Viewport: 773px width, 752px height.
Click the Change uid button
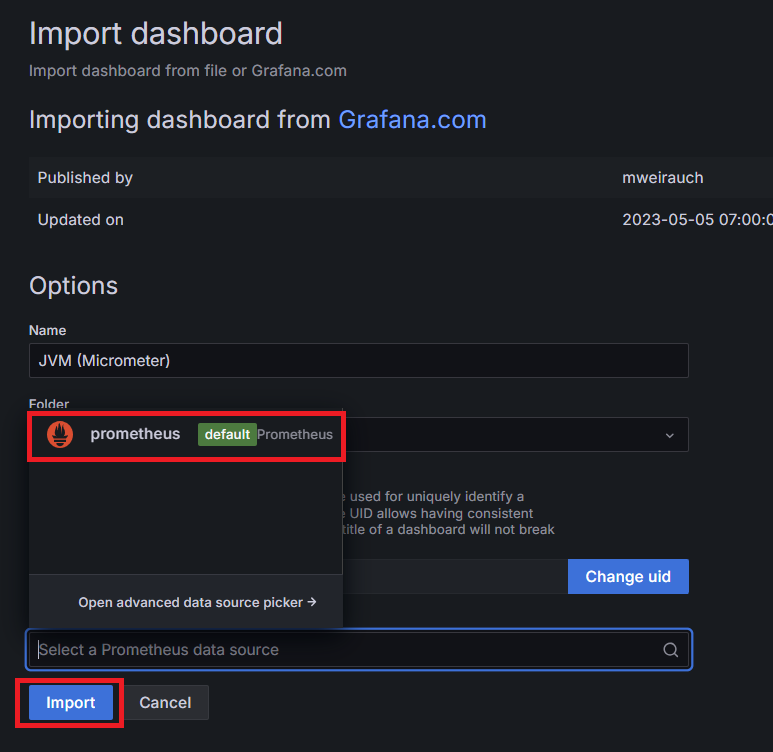[628, 576]
